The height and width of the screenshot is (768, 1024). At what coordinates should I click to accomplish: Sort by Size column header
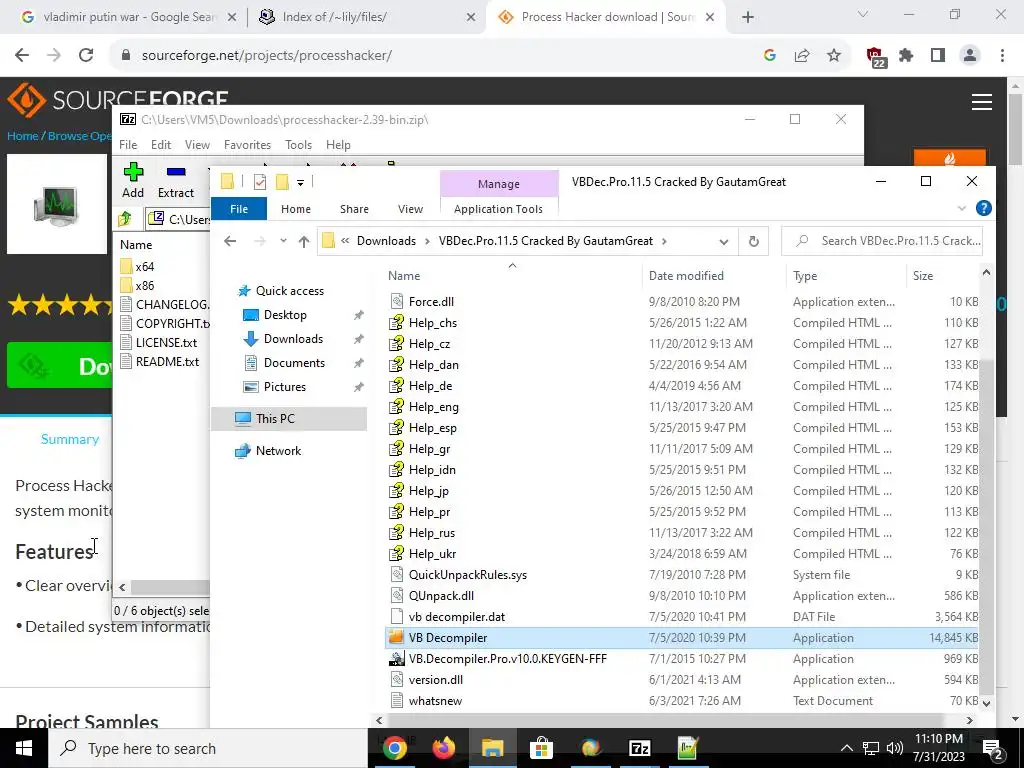coord(942,276)
